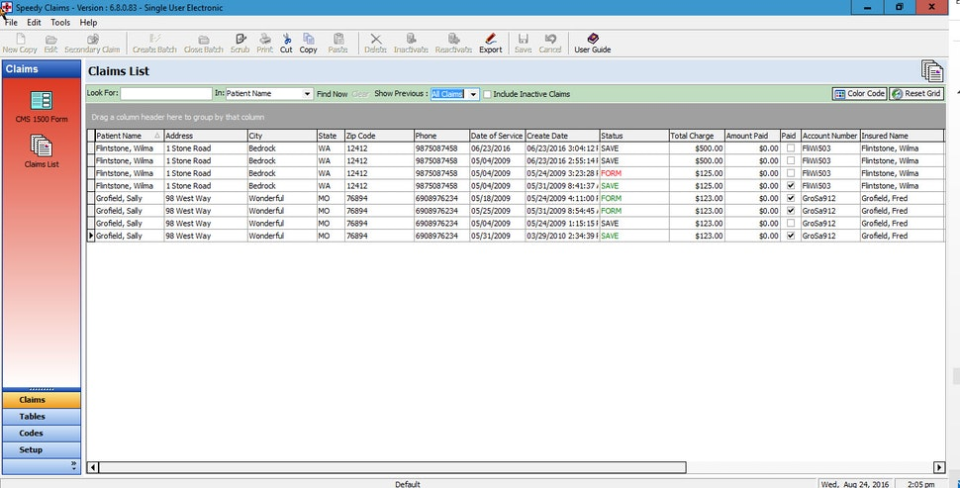Click the stacked claims icon beside Claims List title

(932, 71)
